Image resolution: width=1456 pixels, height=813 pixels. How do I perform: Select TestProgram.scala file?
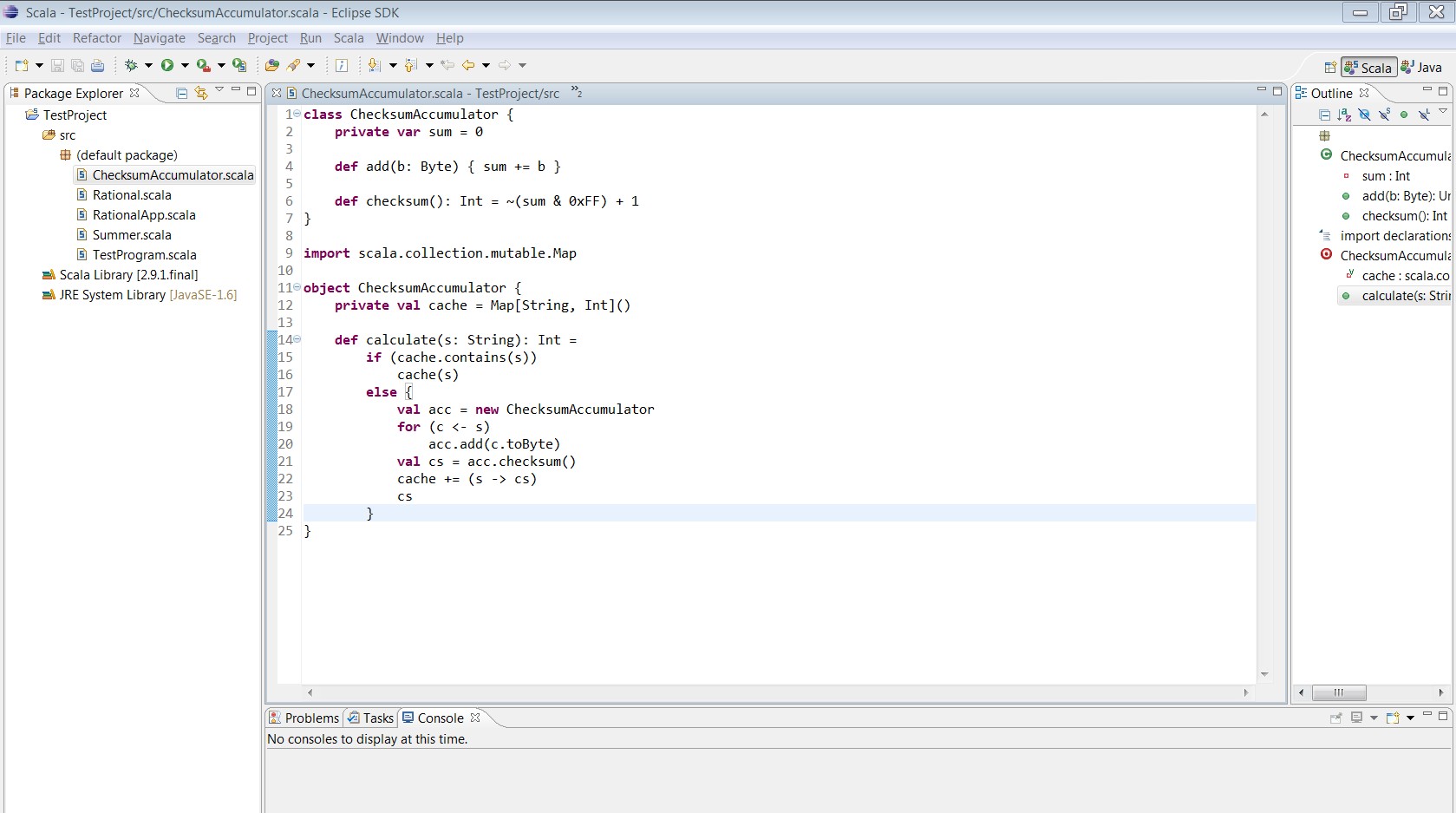click(144, 255)
